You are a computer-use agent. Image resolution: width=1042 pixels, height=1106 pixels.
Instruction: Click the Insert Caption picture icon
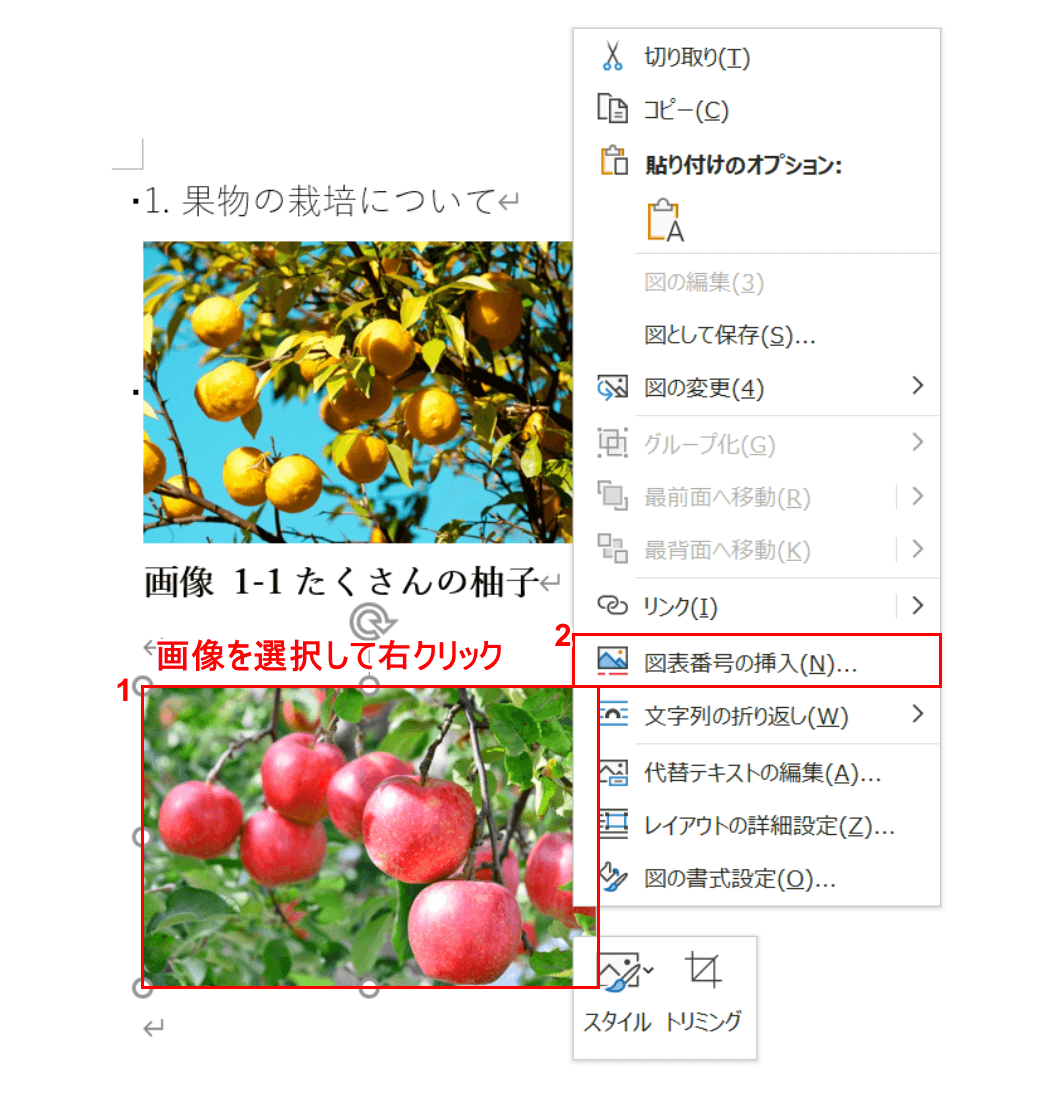pos(612,662)
